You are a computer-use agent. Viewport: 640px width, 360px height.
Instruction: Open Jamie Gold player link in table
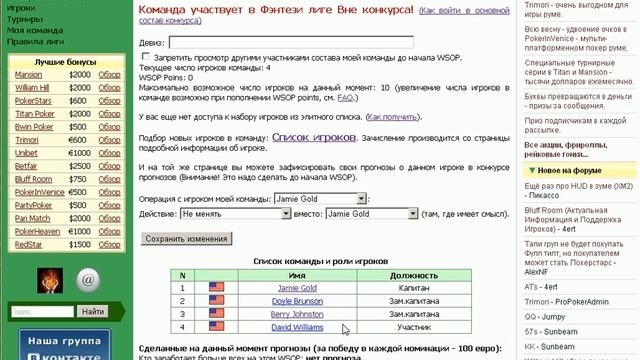[x=297, y=288]
